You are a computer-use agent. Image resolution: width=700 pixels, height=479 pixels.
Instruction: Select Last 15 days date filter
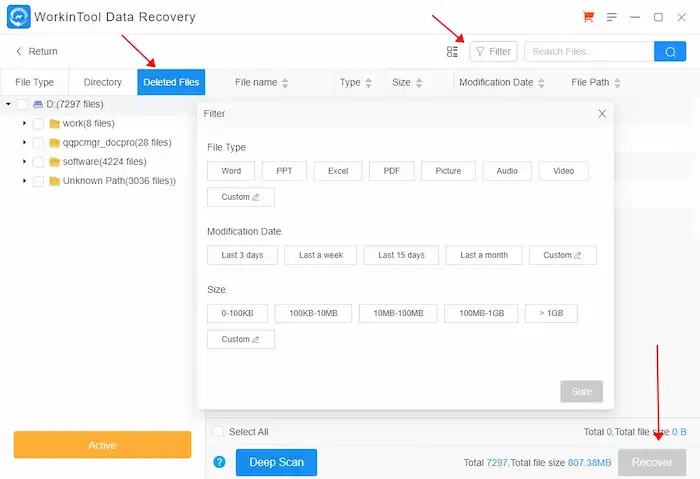[401, 255]
